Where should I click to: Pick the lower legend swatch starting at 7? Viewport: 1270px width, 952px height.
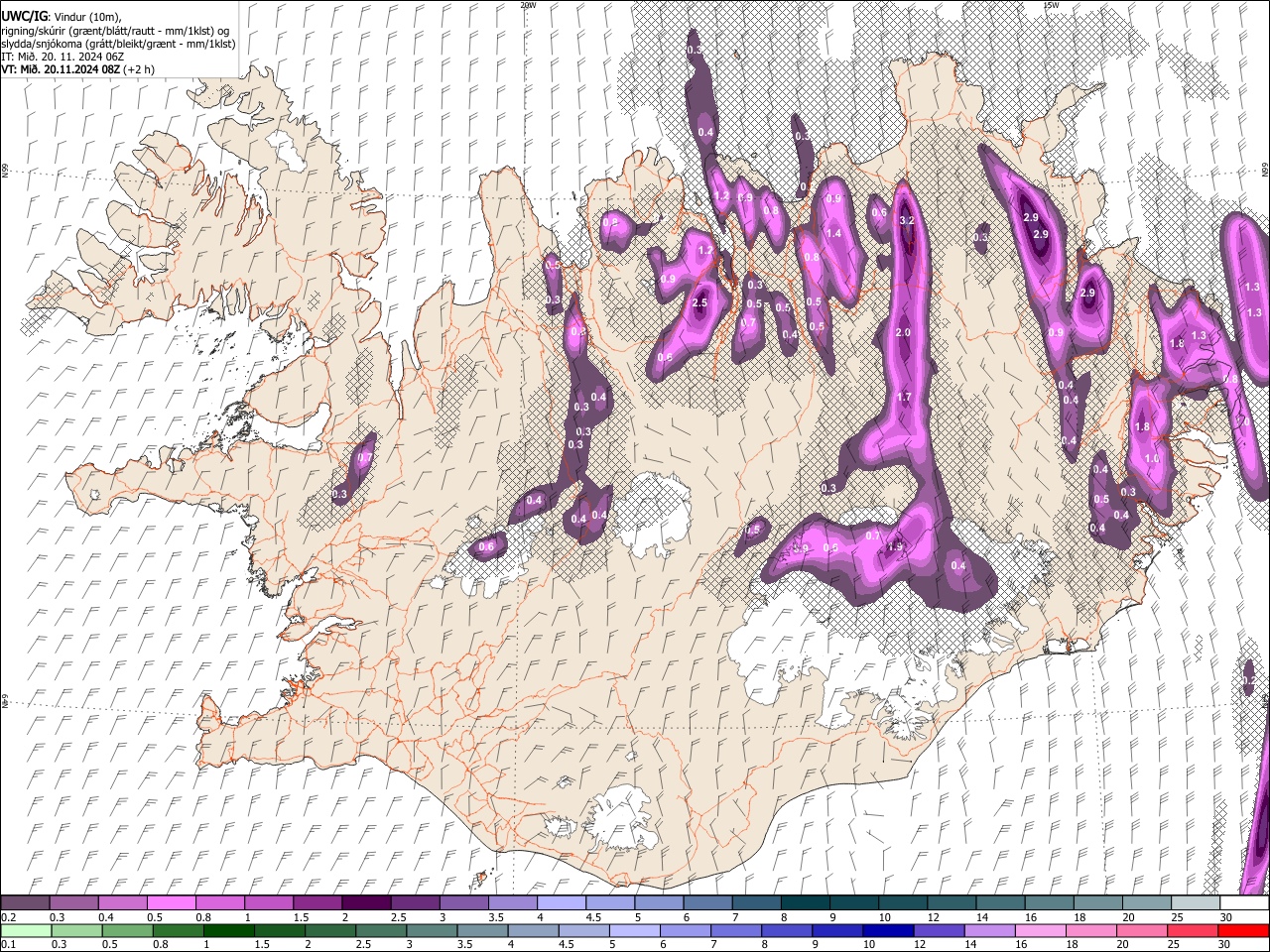735,931
